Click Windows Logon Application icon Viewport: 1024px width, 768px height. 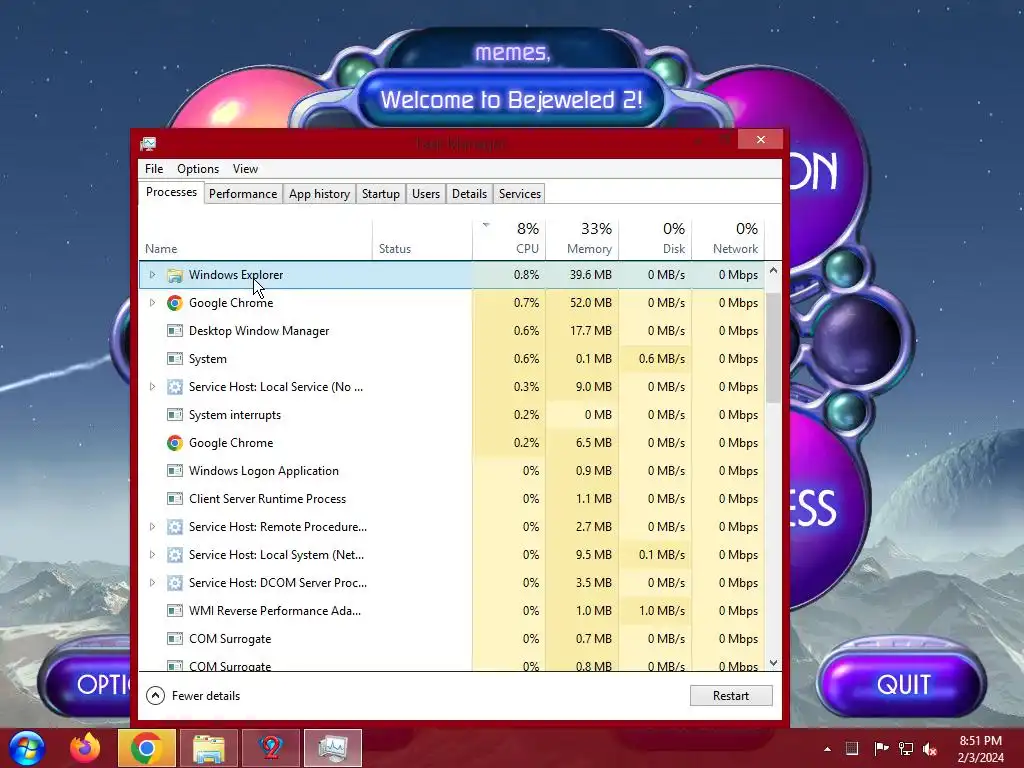click(174, 471)
